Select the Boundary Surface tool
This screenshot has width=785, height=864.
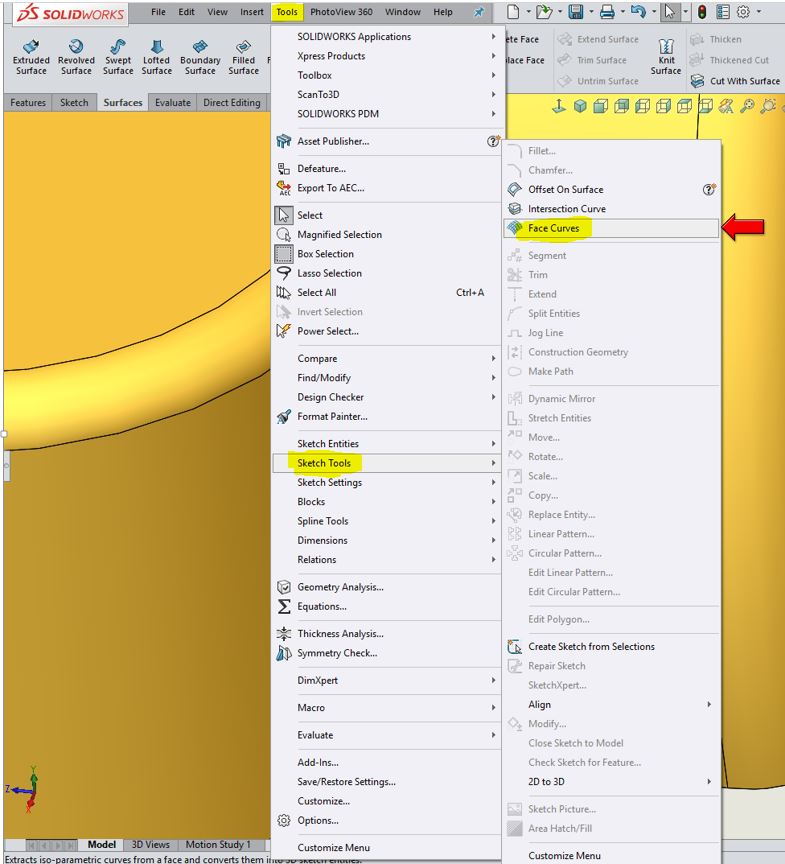[x=200, y=58]
